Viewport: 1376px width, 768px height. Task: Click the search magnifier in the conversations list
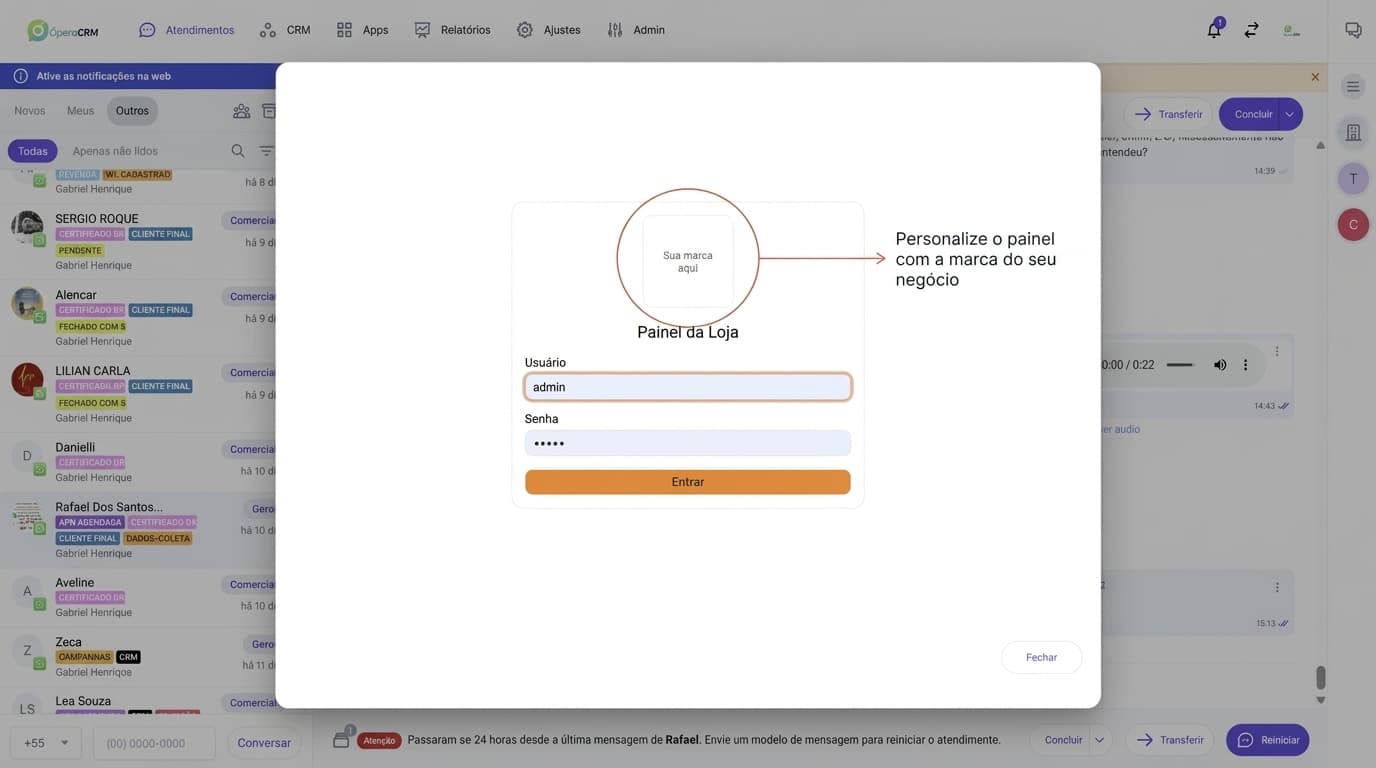tap(238, 151)
